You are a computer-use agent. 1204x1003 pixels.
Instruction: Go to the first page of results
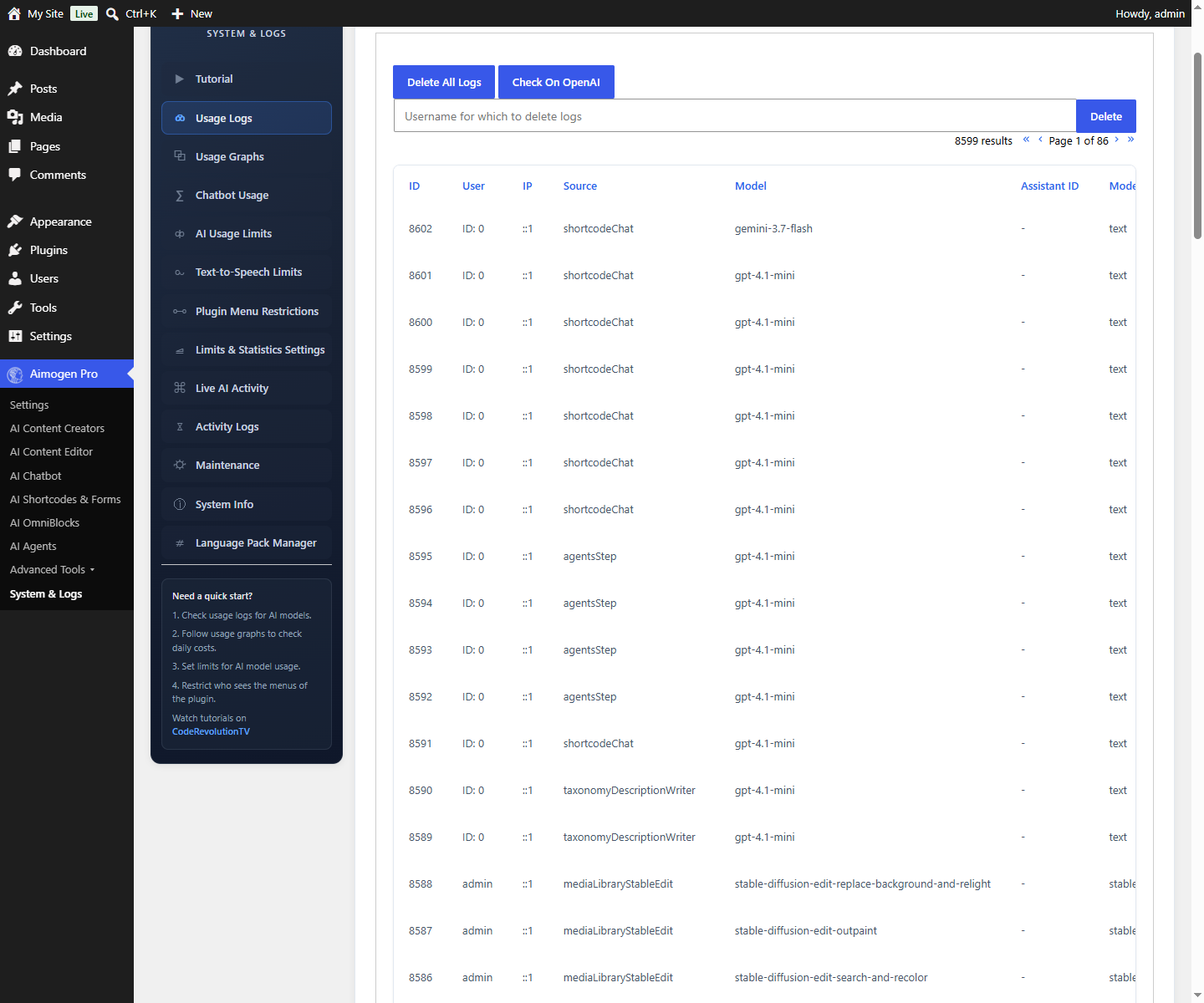pyautogui.click(x=1026, y=140)
